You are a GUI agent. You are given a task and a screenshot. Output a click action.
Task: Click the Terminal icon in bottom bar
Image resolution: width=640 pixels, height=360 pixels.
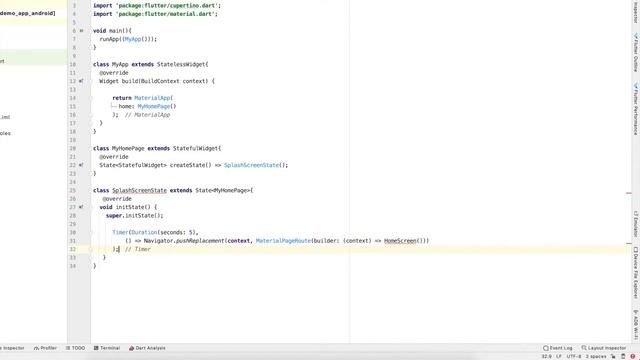coord(96,348)
